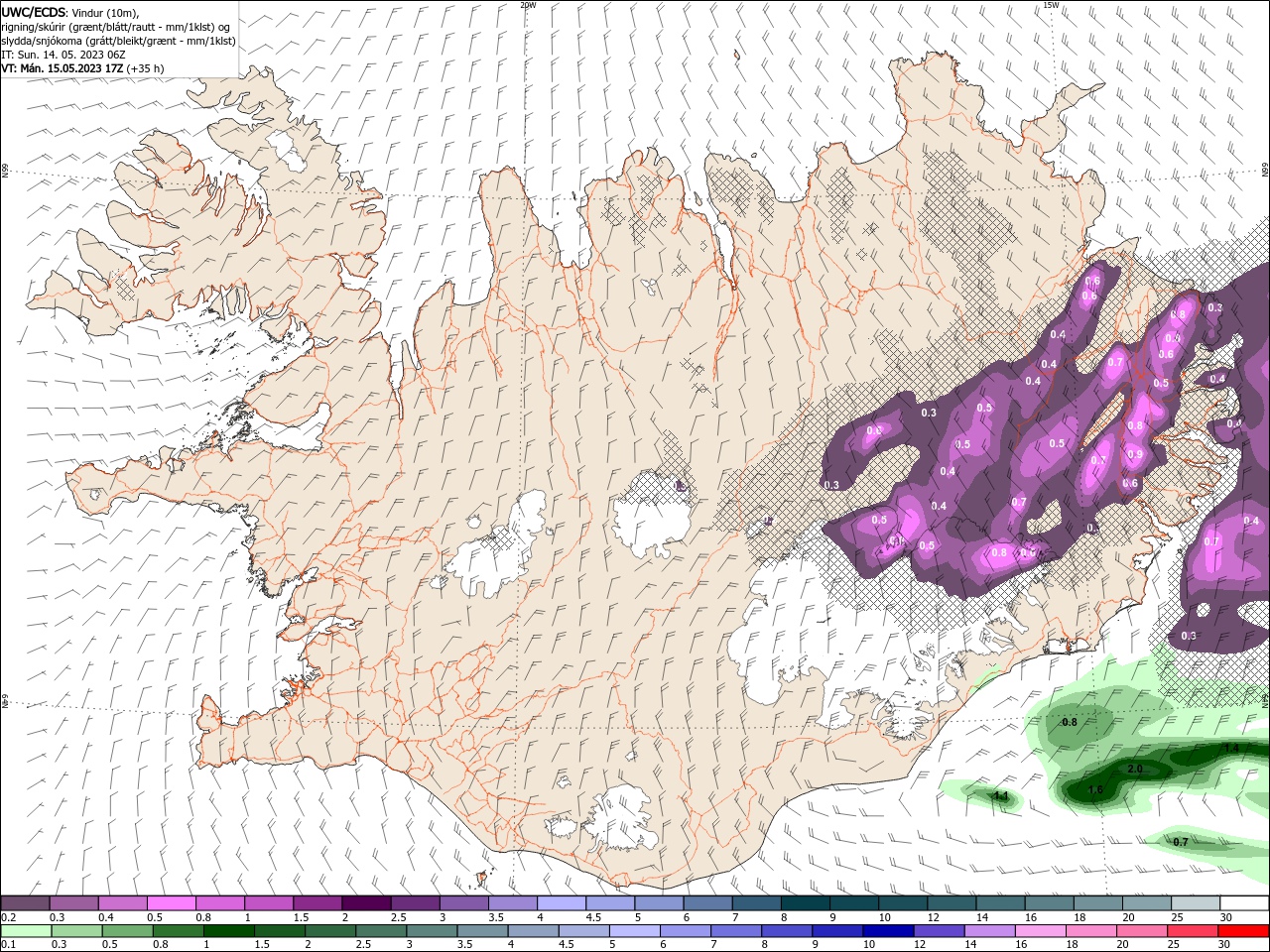
Task: Click the init time 'IT: Sun. 14. 05. 2023 06Z'
Action: tap(62, 55)
